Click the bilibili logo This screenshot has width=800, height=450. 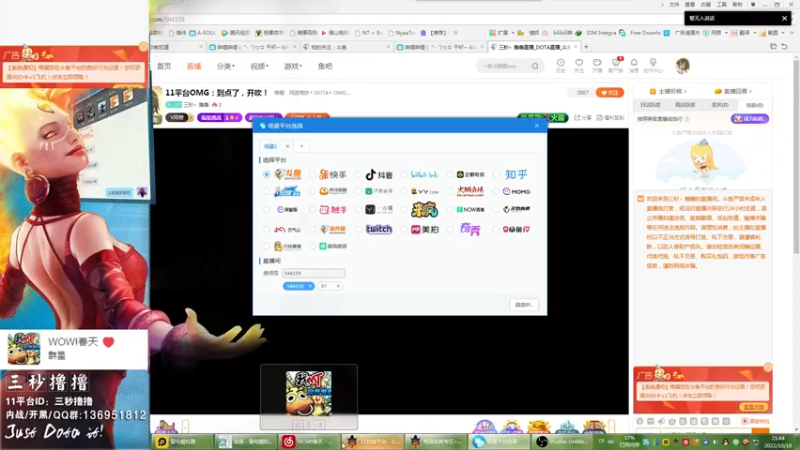[x=424, y=174]
